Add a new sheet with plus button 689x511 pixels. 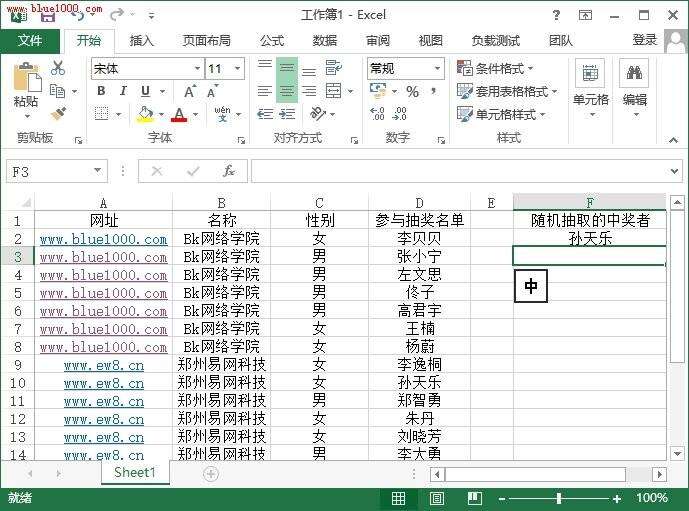tap(211, 474)
